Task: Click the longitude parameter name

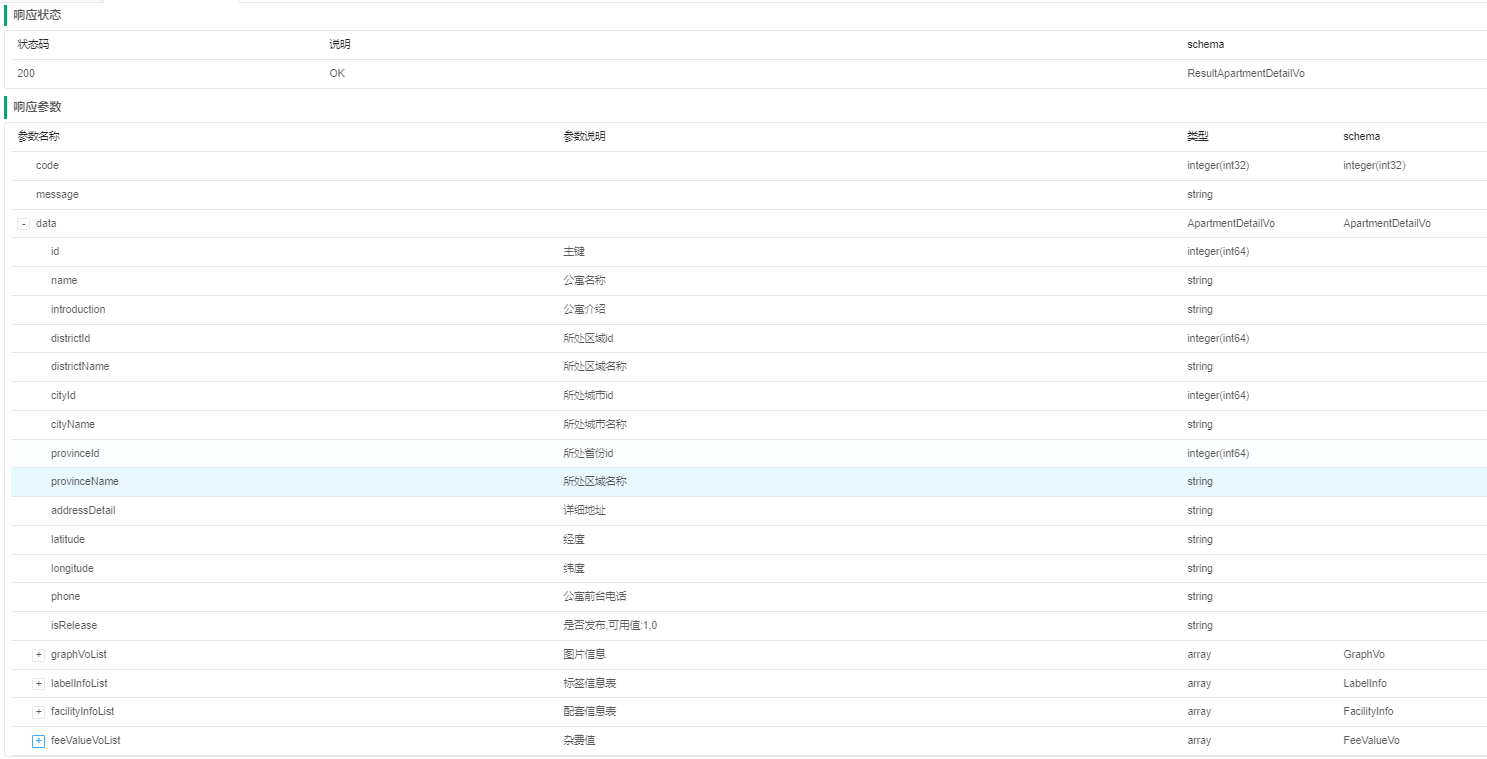Action: [x=72, y=569]
